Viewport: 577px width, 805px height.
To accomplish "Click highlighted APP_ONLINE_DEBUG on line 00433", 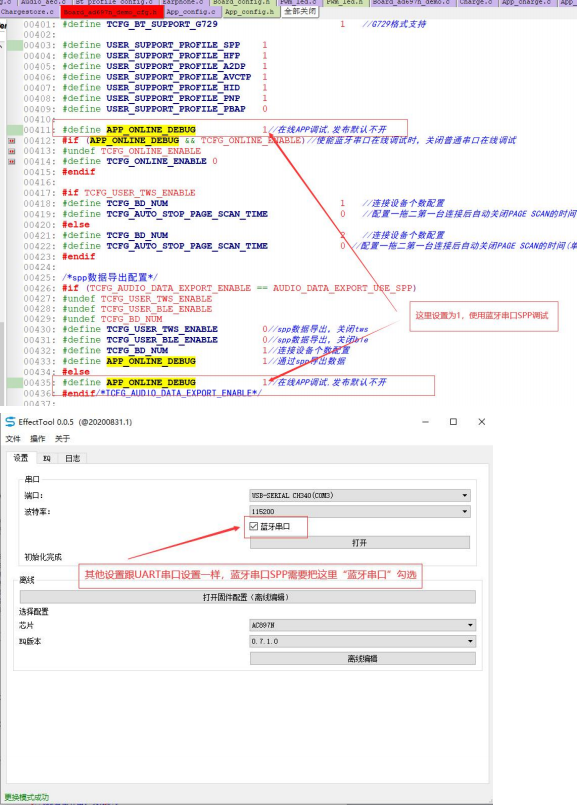I will (151, 361).
